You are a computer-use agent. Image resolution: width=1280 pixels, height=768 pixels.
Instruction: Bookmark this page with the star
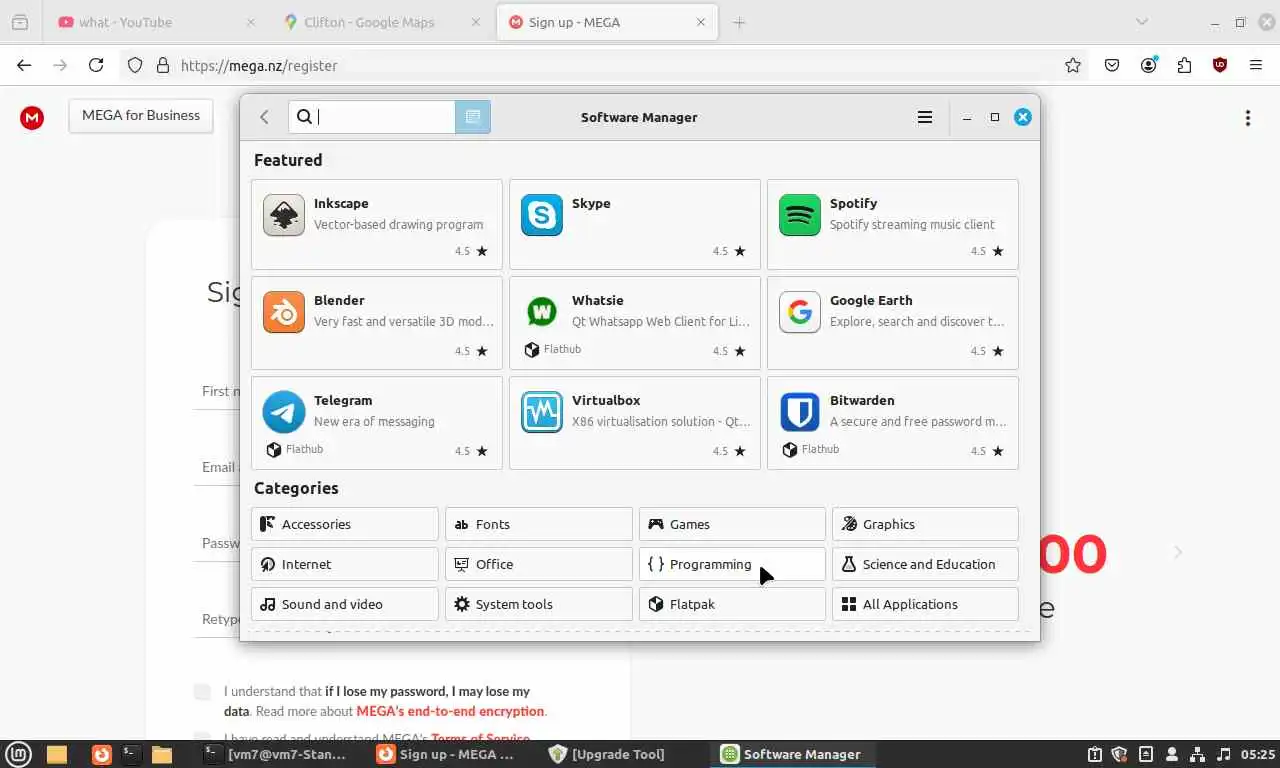pyautogui.click(x=1073, y=65)
